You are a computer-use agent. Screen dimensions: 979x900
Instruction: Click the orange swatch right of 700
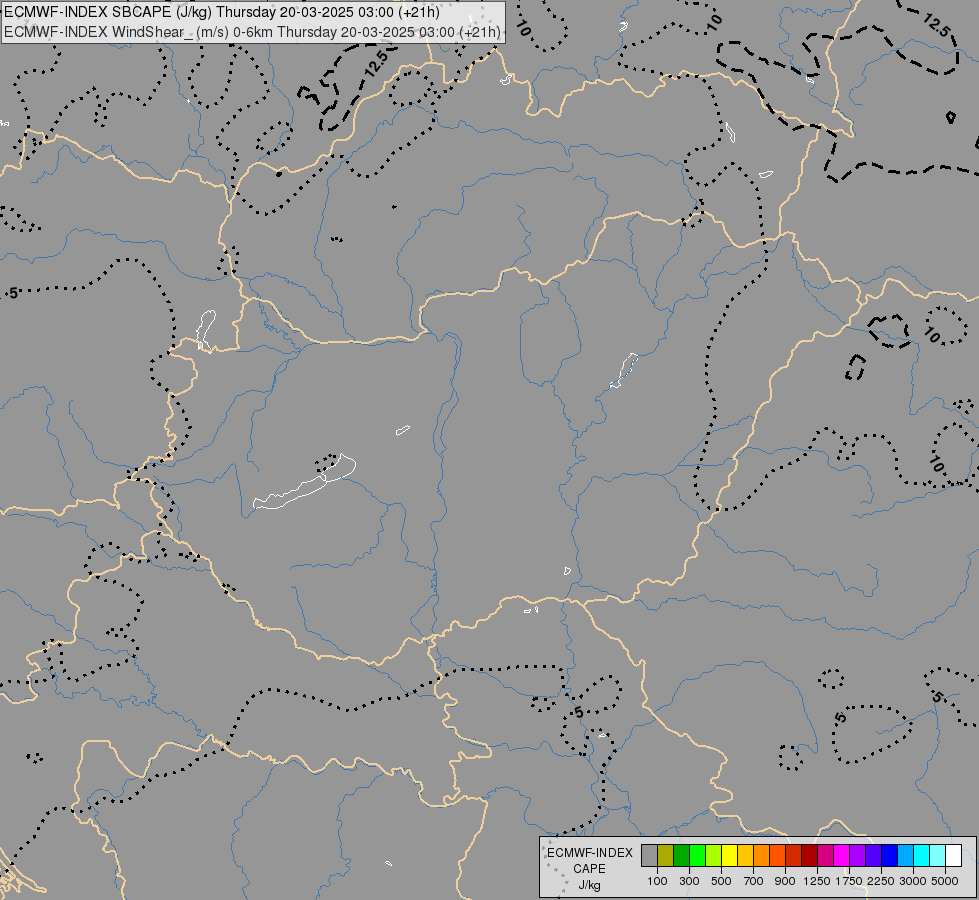(762, 855)
